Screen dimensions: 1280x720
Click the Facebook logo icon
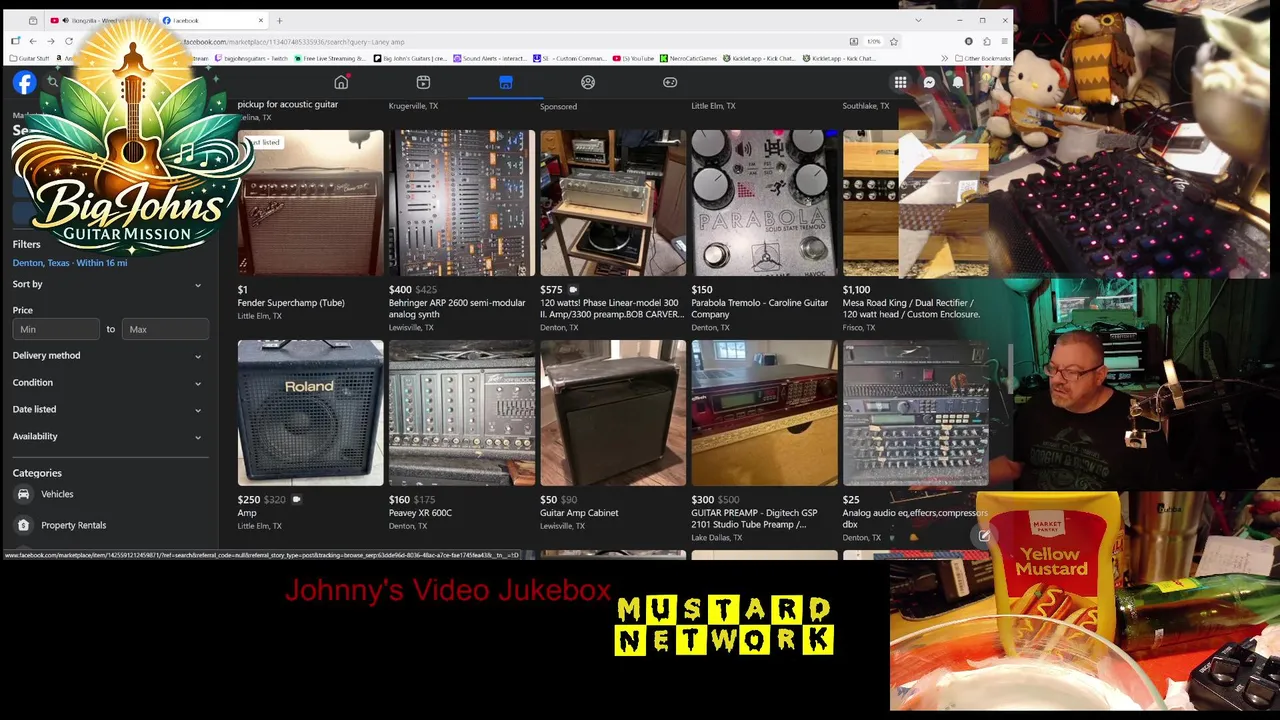(24, 83)
